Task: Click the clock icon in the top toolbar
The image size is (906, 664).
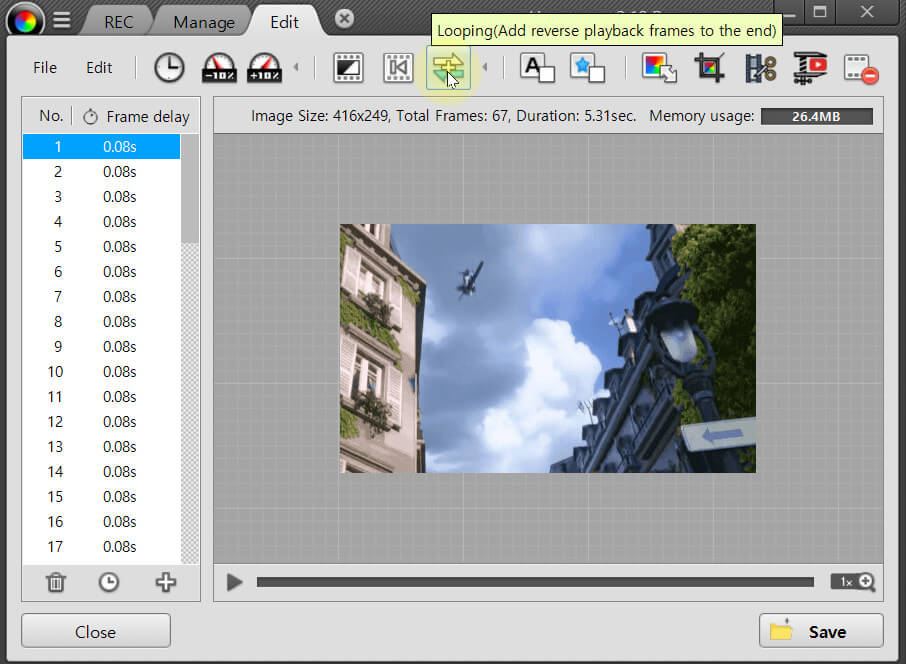Action: (x=169, y=68)
